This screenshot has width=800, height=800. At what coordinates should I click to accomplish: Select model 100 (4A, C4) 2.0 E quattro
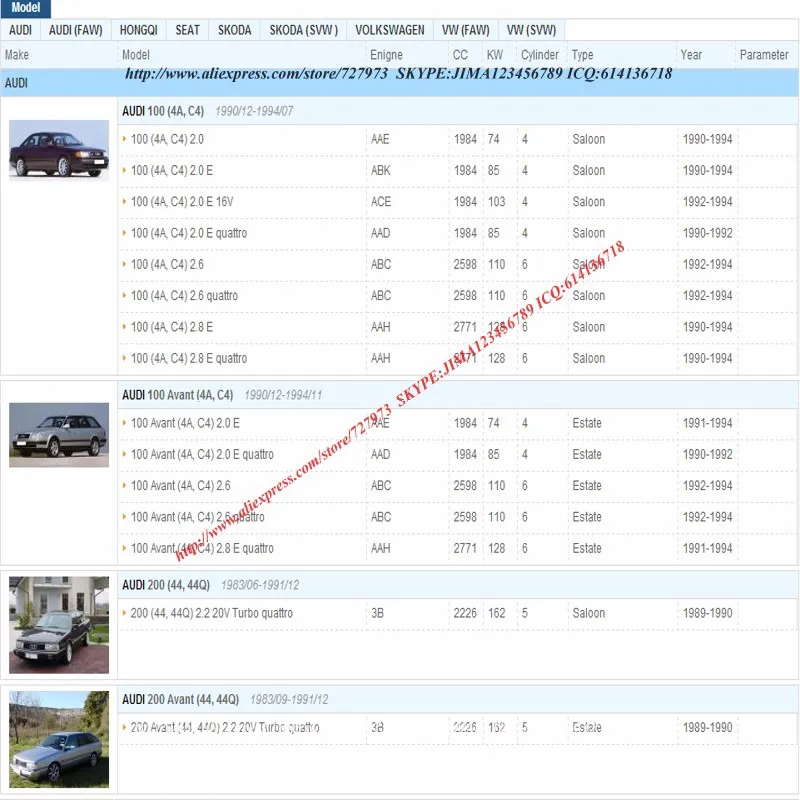click(x=189, y=233)
